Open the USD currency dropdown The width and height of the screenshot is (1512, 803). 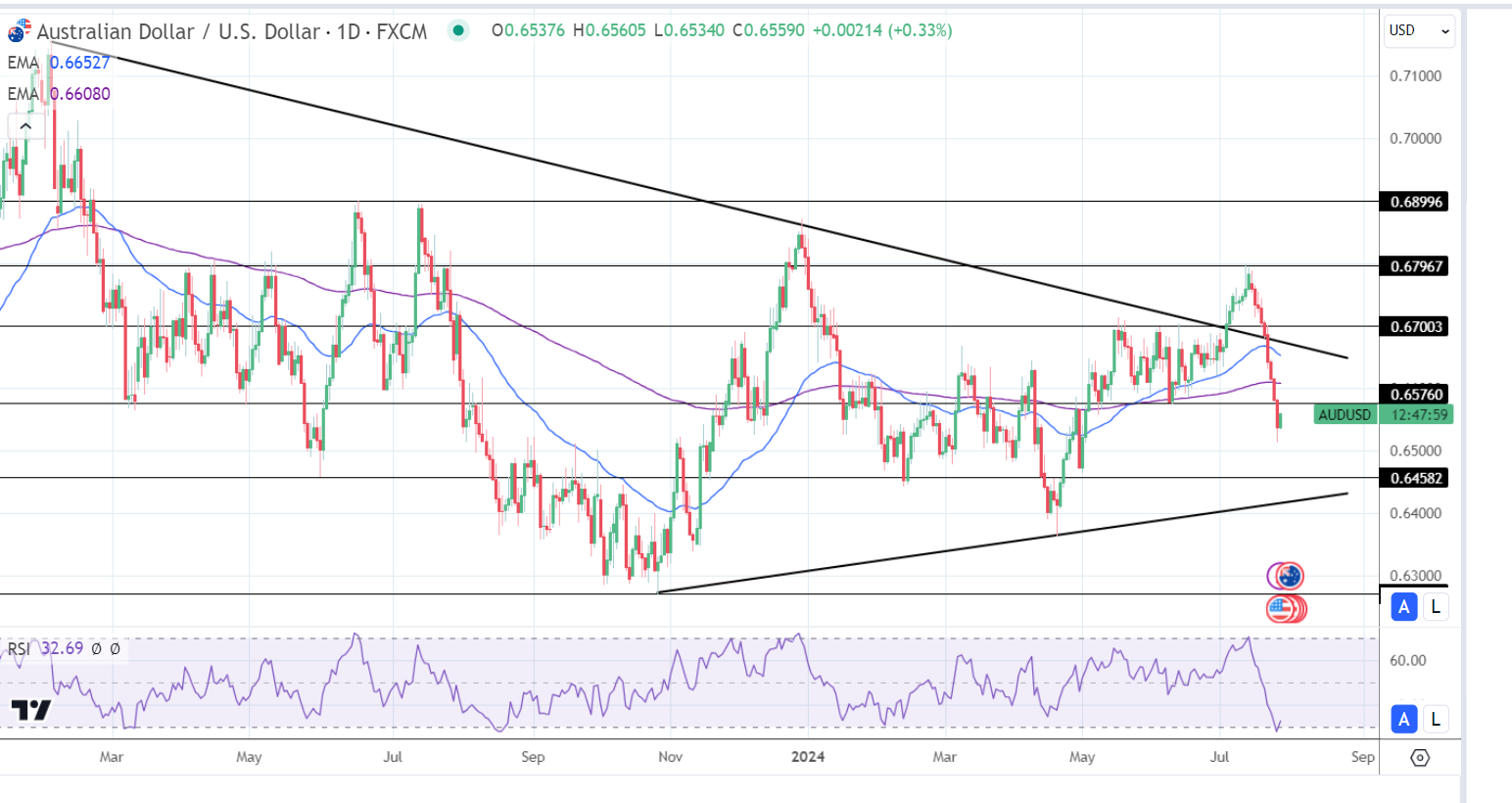click(x=1419, y=30)
